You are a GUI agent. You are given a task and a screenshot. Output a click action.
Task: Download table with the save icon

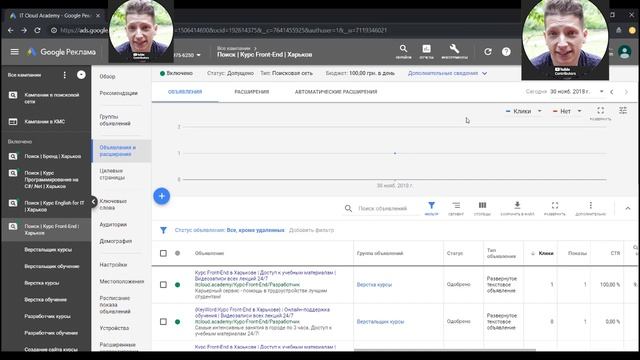click(x=517, y=205)
